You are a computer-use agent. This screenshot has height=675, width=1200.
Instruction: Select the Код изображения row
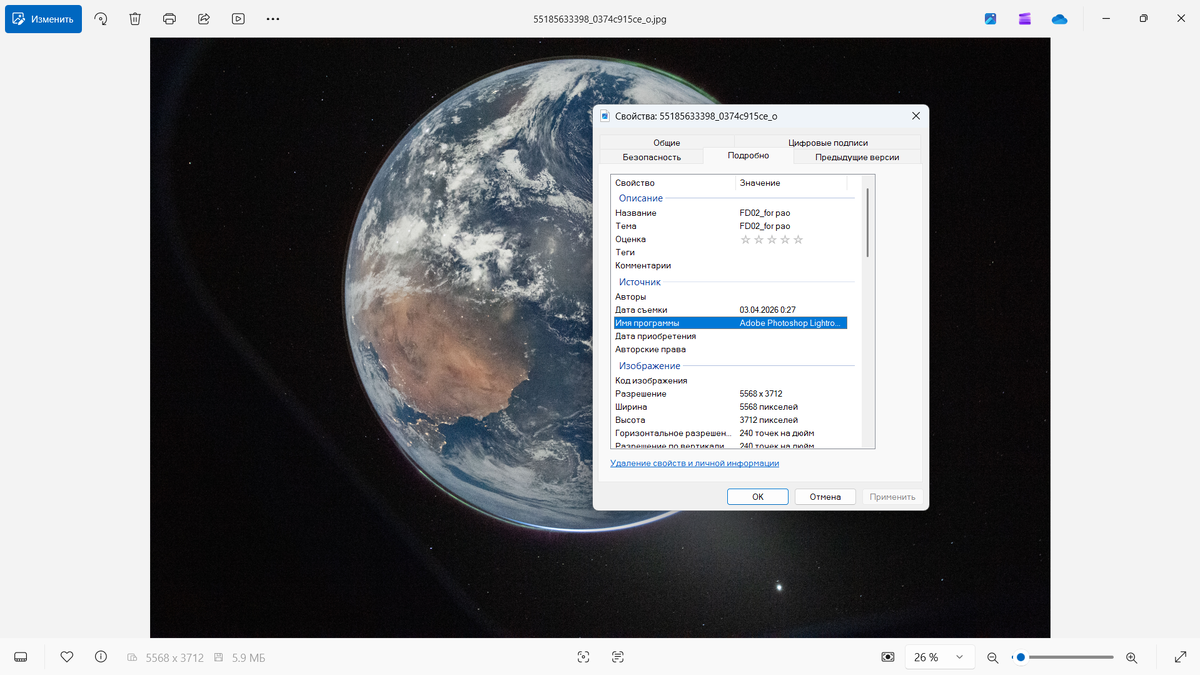click(730, 381)
